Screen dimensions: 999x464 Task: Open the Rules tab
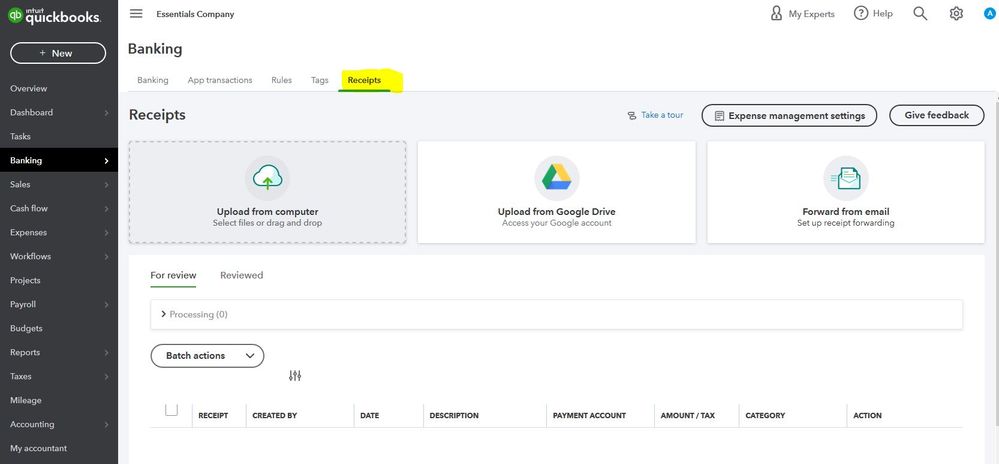[282, 80]
